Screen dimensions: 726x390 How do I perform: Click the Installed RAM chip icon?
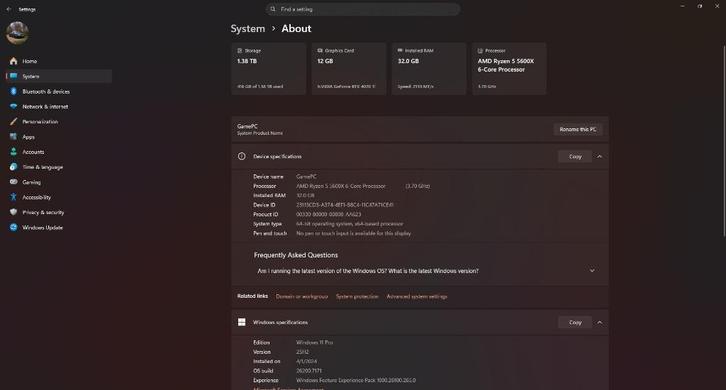400,50
